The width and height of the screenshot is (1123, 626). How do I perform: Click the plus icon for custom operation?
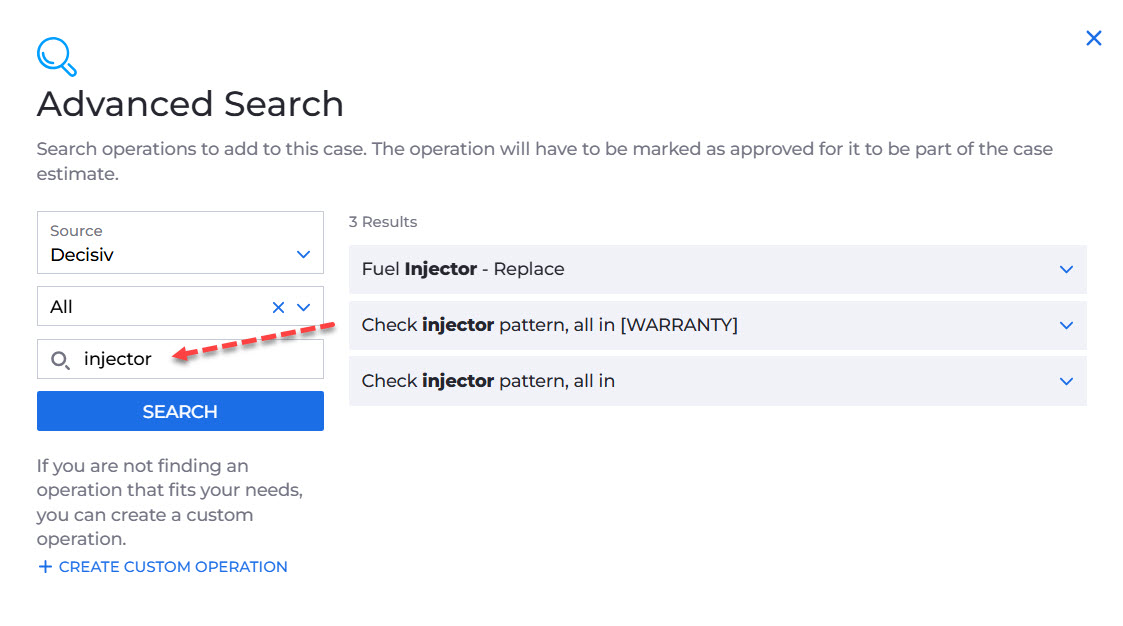[45, 567]
